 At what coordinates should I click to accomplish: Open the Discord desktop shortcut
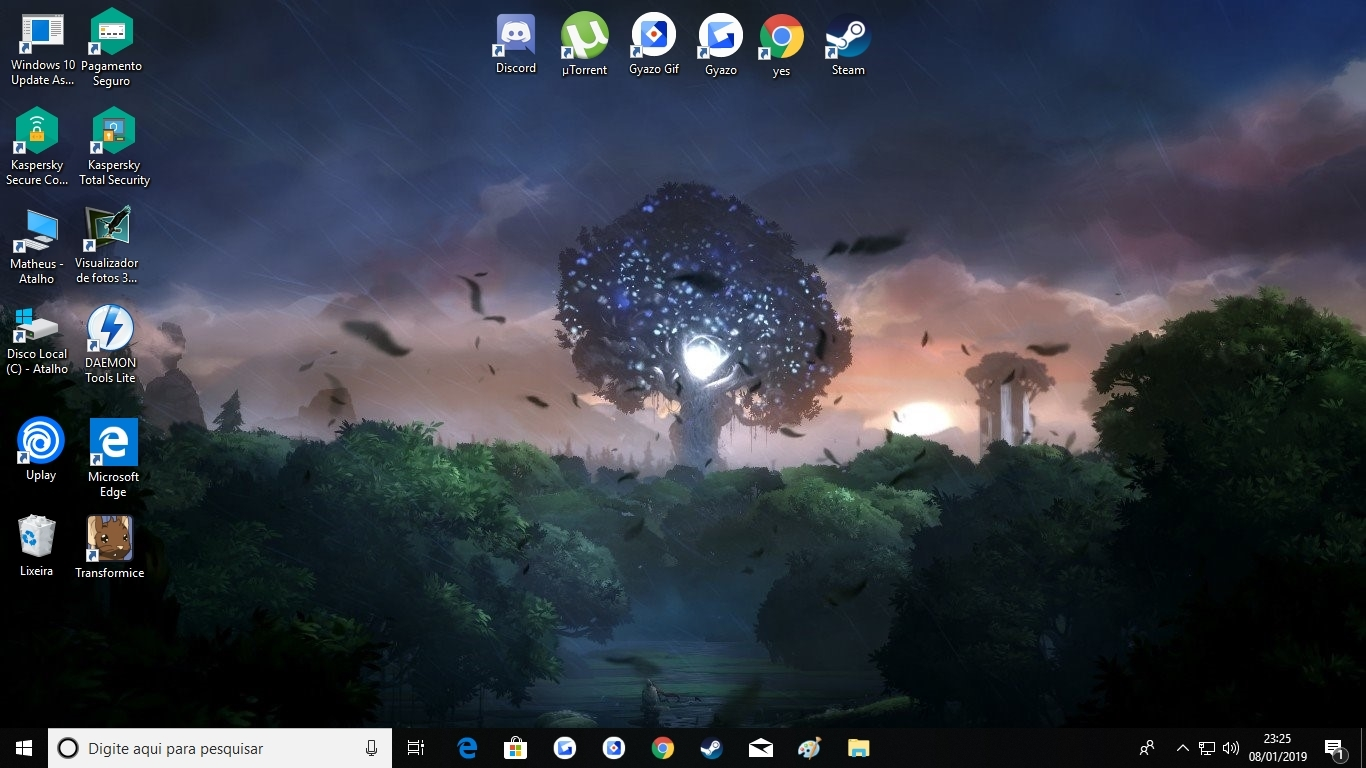coord(516,44)
